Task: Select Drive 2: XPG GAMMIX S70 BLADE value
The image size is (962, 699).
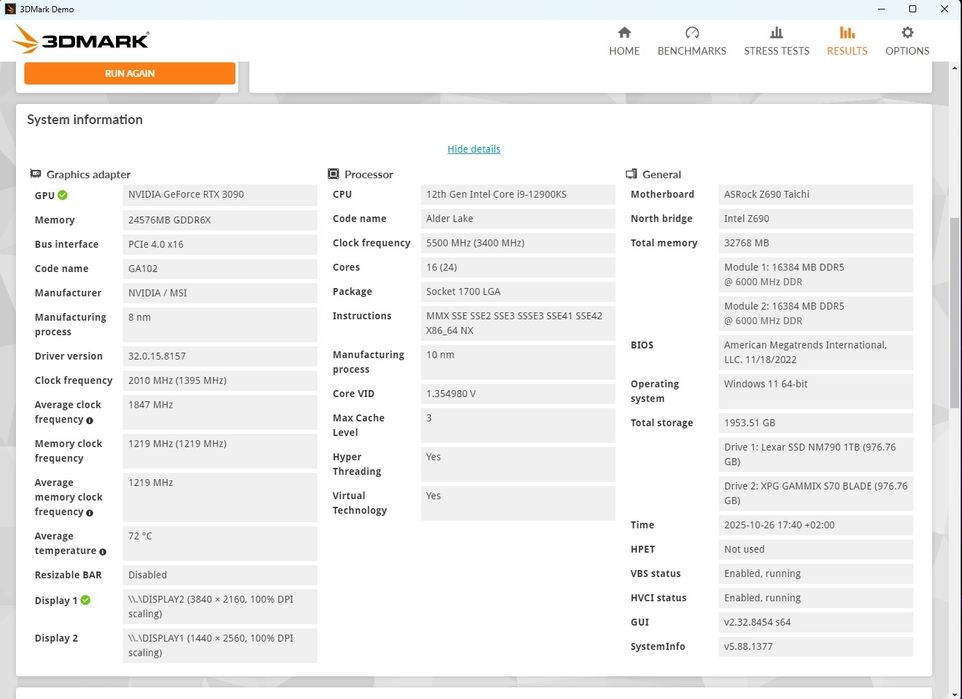Action: [816, 493]
